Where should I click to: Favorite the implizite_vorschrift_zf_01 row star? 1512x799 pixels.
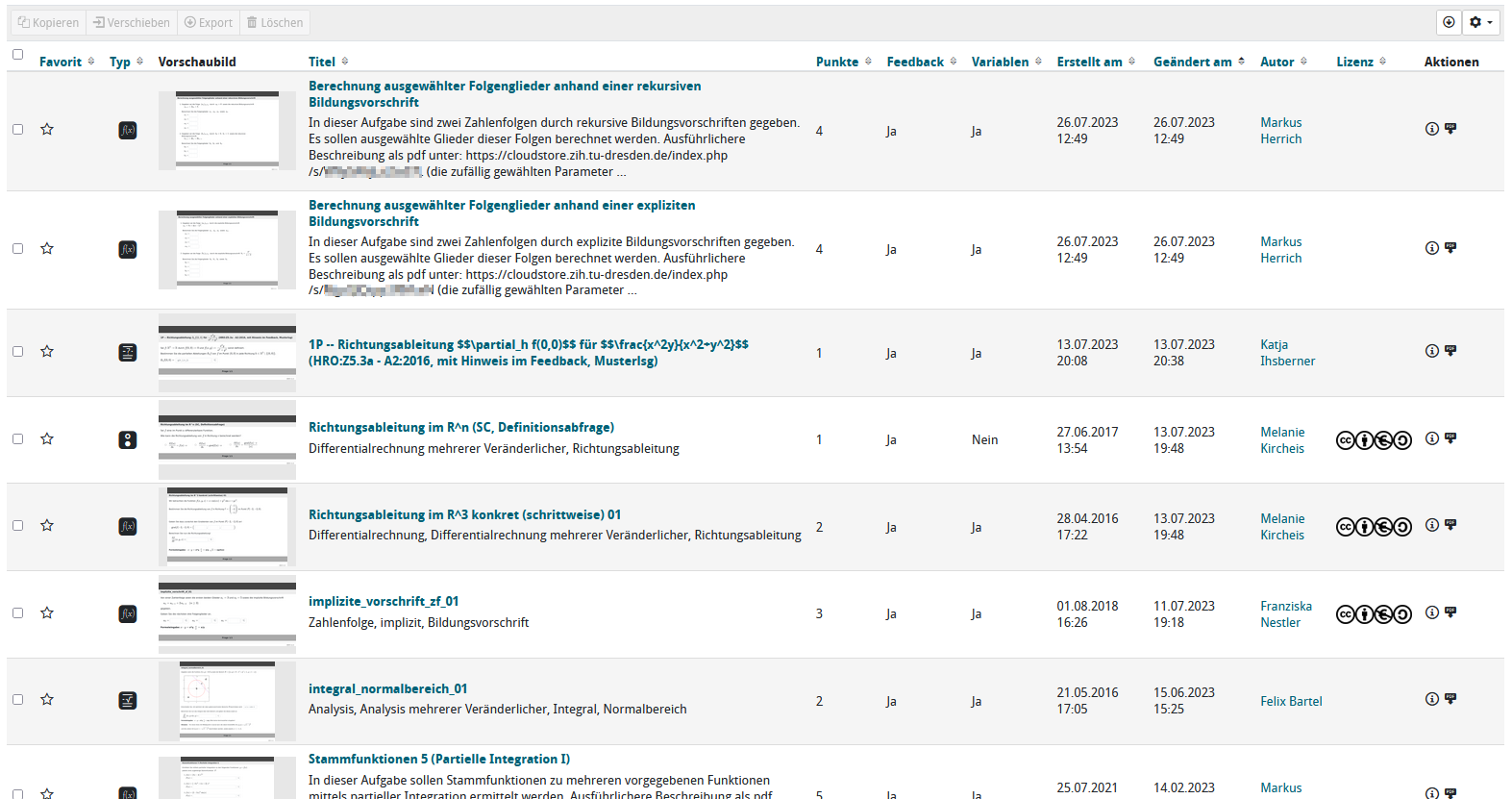(47, 613)
